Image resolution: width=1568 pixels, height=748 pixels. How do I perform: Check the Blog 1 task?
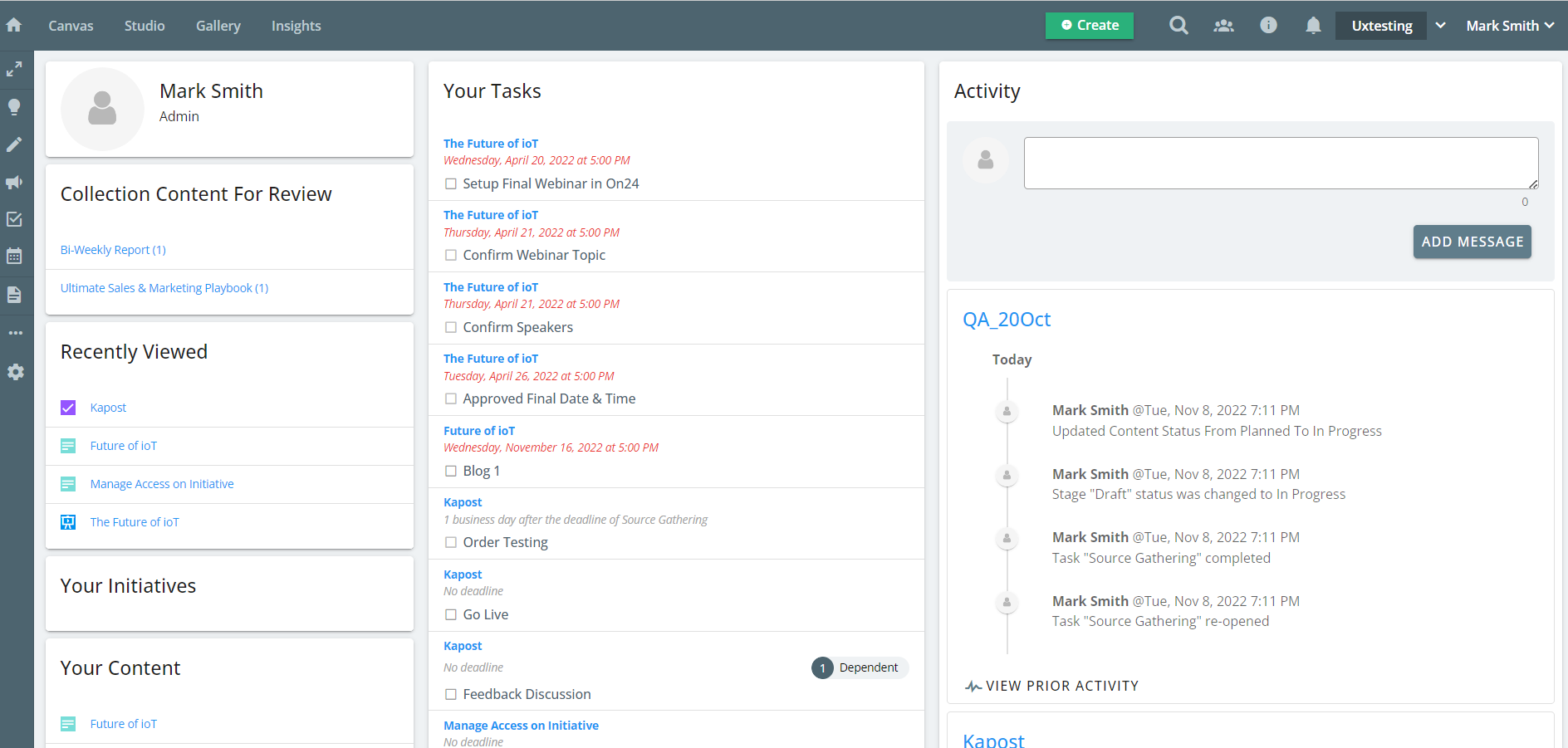451,471
